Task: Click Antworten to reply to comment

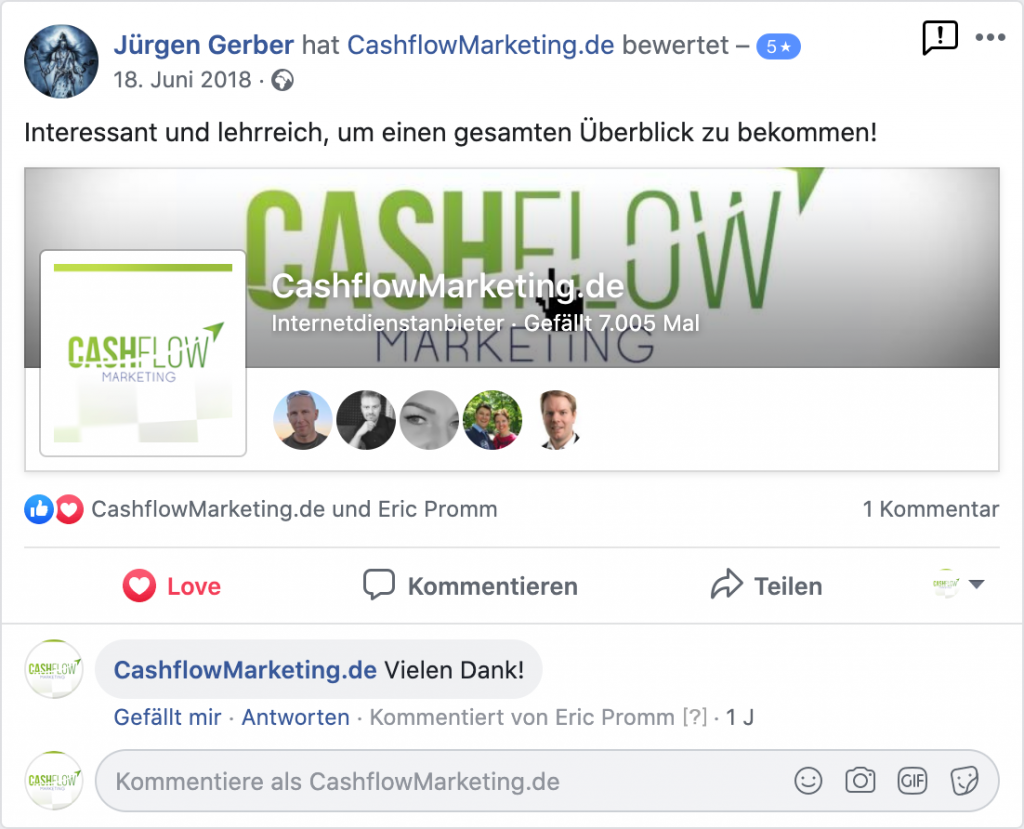Action: pos(296,717)
